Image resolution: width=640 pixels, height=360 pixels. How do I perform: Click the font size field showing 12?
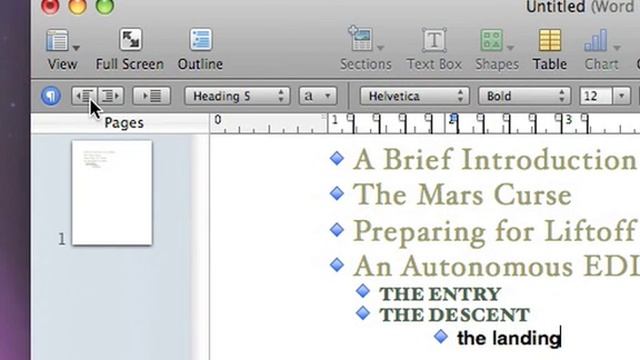(x=596, y=96)
